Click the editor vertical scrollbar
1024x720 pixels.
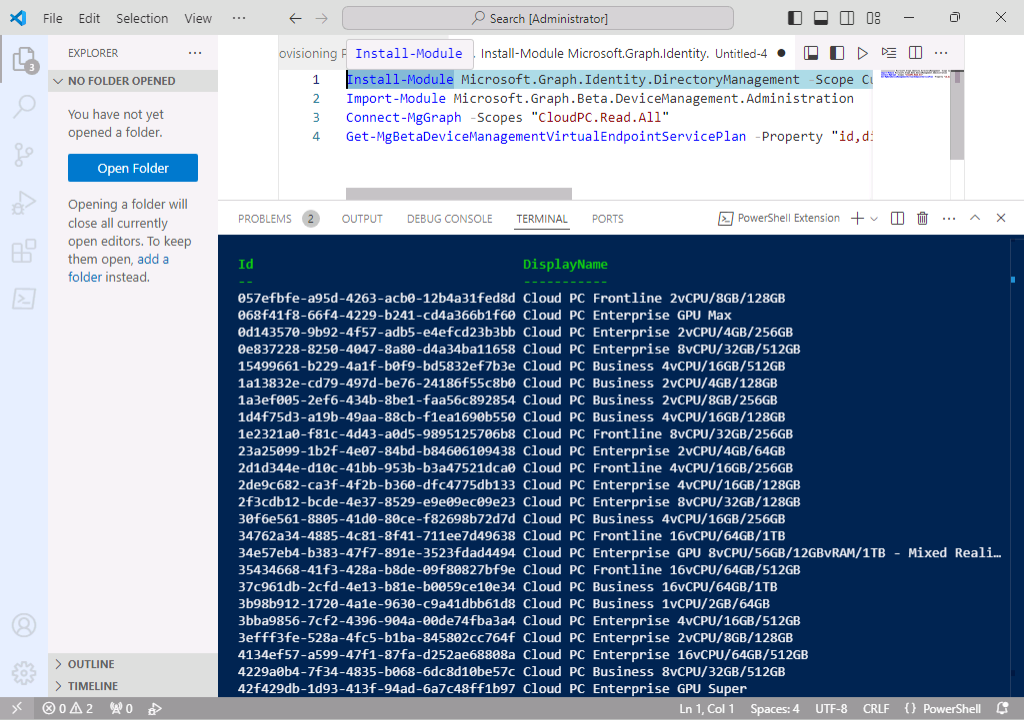(957, 115)
